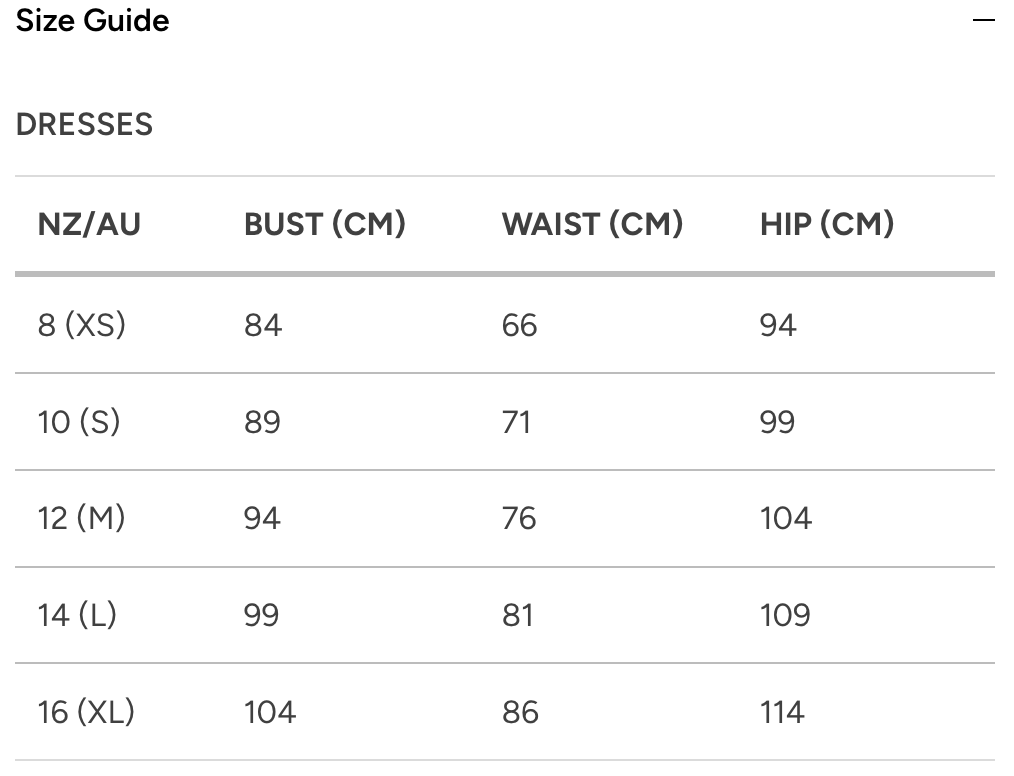
Task: Click hip value 114 for size 16
Action: click(x=782, y=712)
